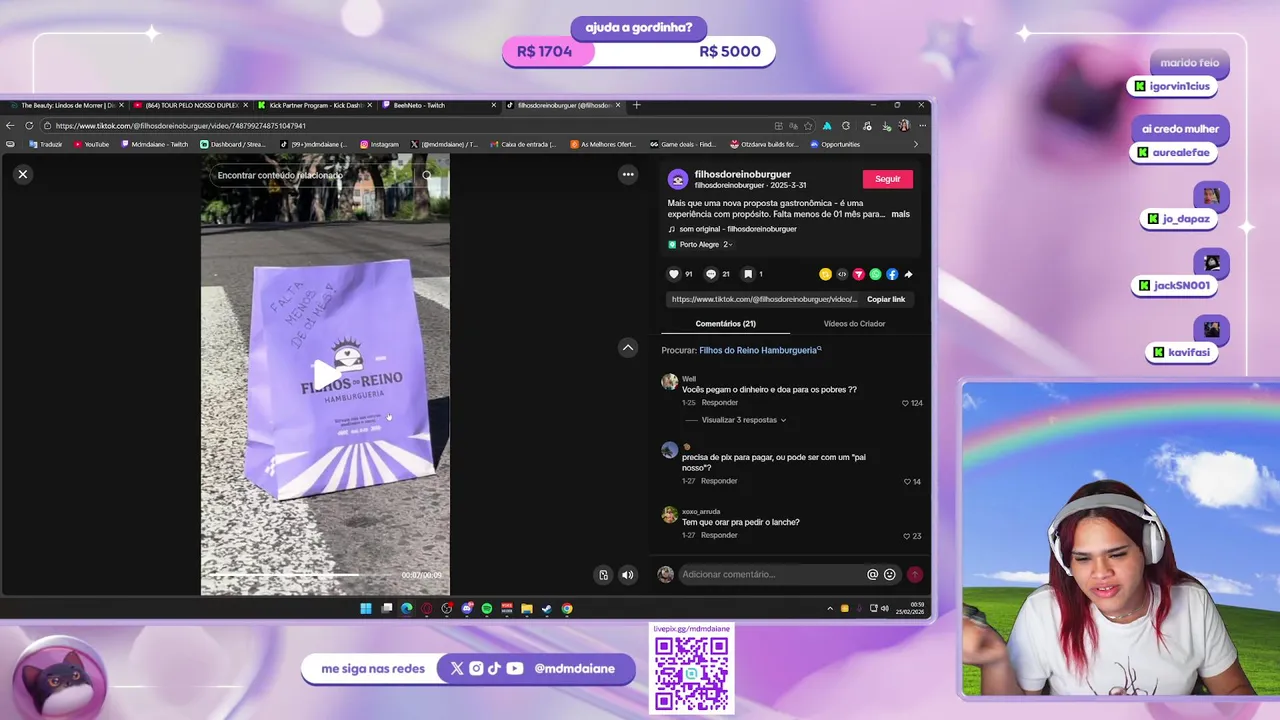
Task: Click 'som original - filhosdoreinoburguer' sound link
Action: coord(737,229)
